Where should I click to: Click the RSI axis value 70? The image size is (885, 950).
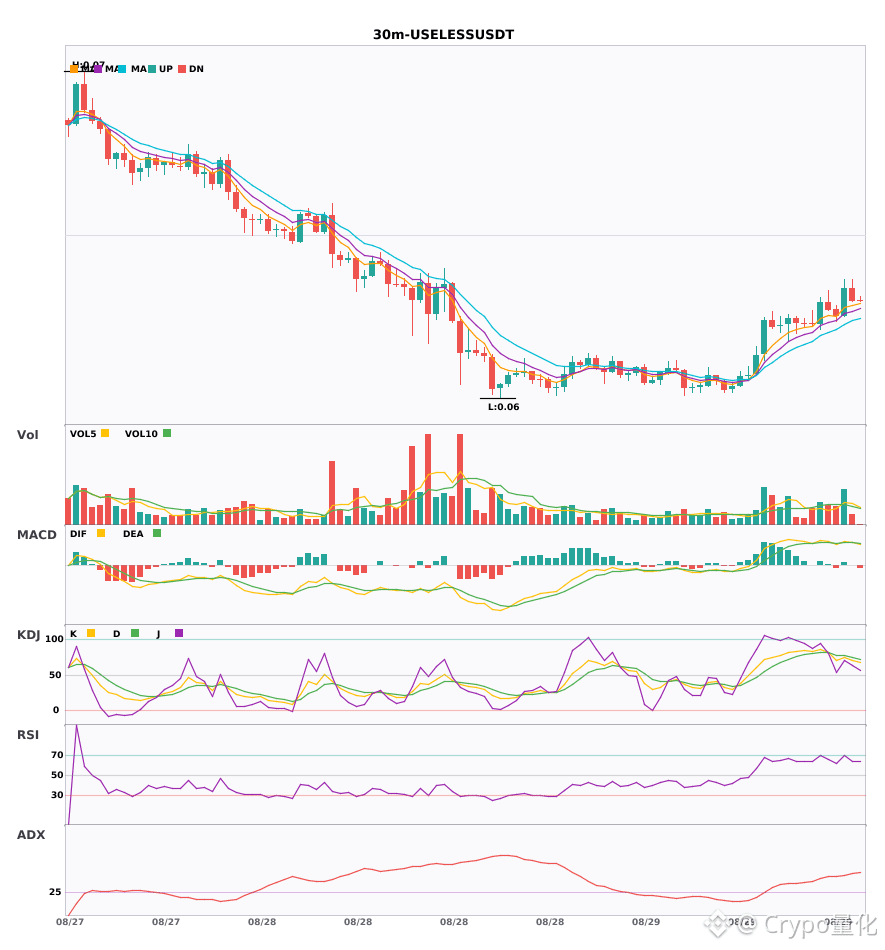click(58, 755)
